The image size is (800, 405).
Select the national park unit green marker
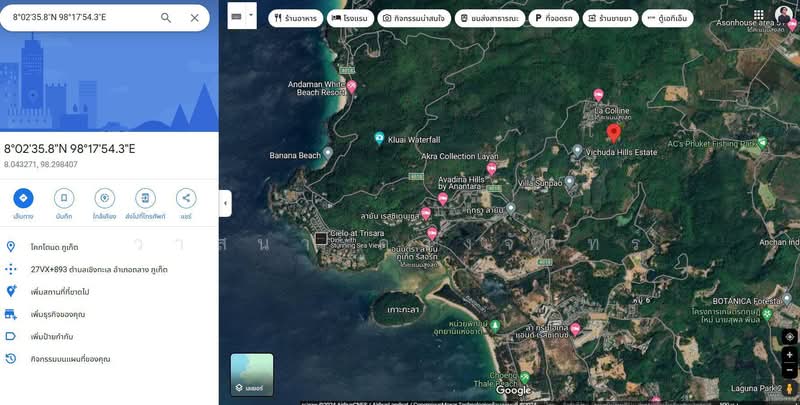coord(494,325)
